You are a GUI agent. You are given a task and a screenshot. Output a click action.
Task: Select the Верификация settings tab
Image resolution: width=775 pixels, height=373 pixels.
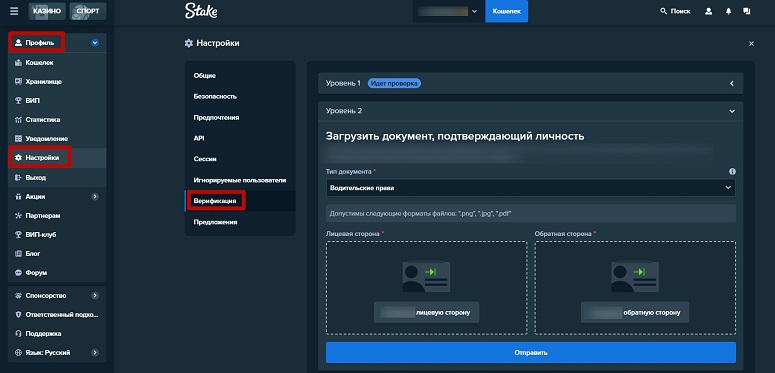240,201
